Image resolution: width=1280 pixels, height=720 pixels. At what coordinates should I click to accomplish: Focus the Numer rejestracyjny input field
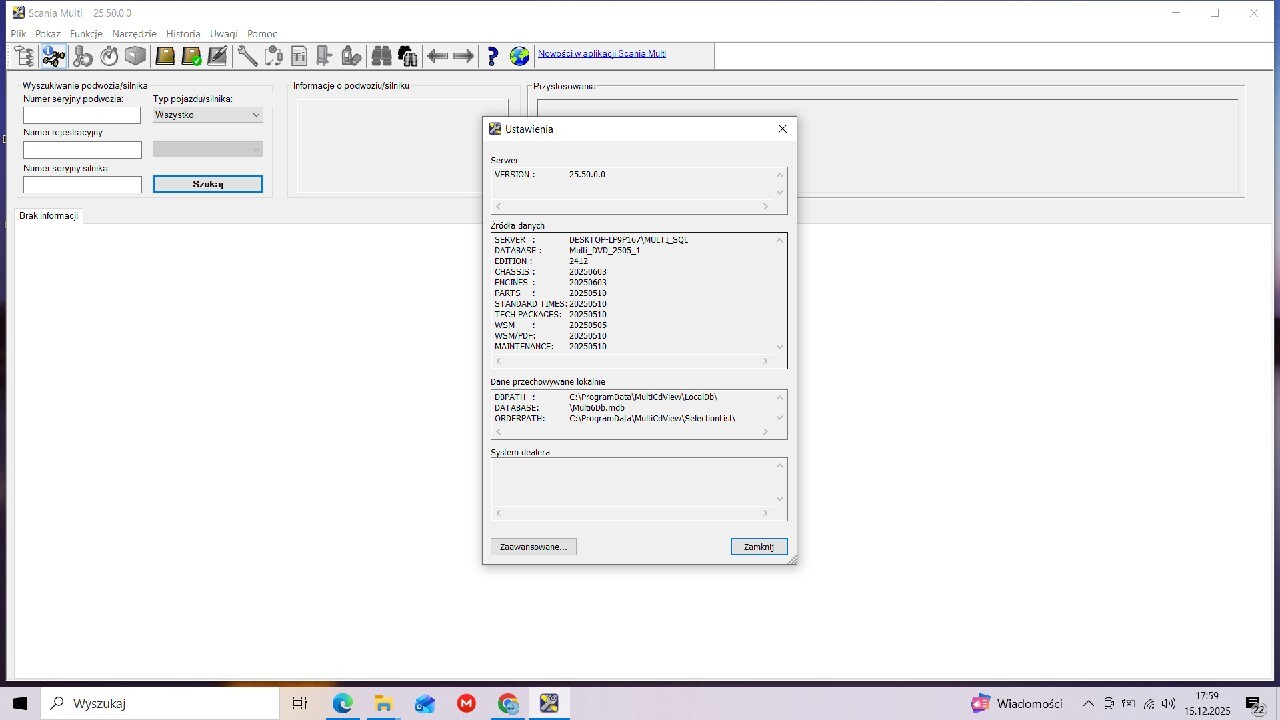tap(82, 150)
